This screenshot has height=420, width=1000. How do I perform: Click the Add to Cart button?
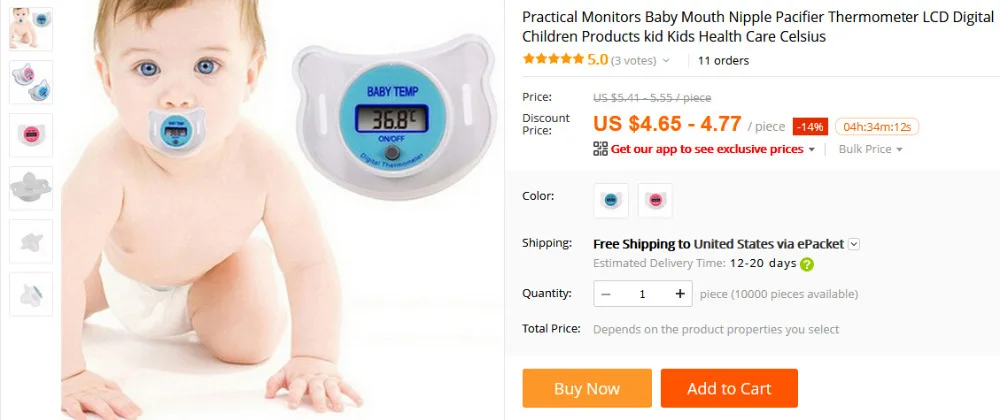click(x=729, y=388)
